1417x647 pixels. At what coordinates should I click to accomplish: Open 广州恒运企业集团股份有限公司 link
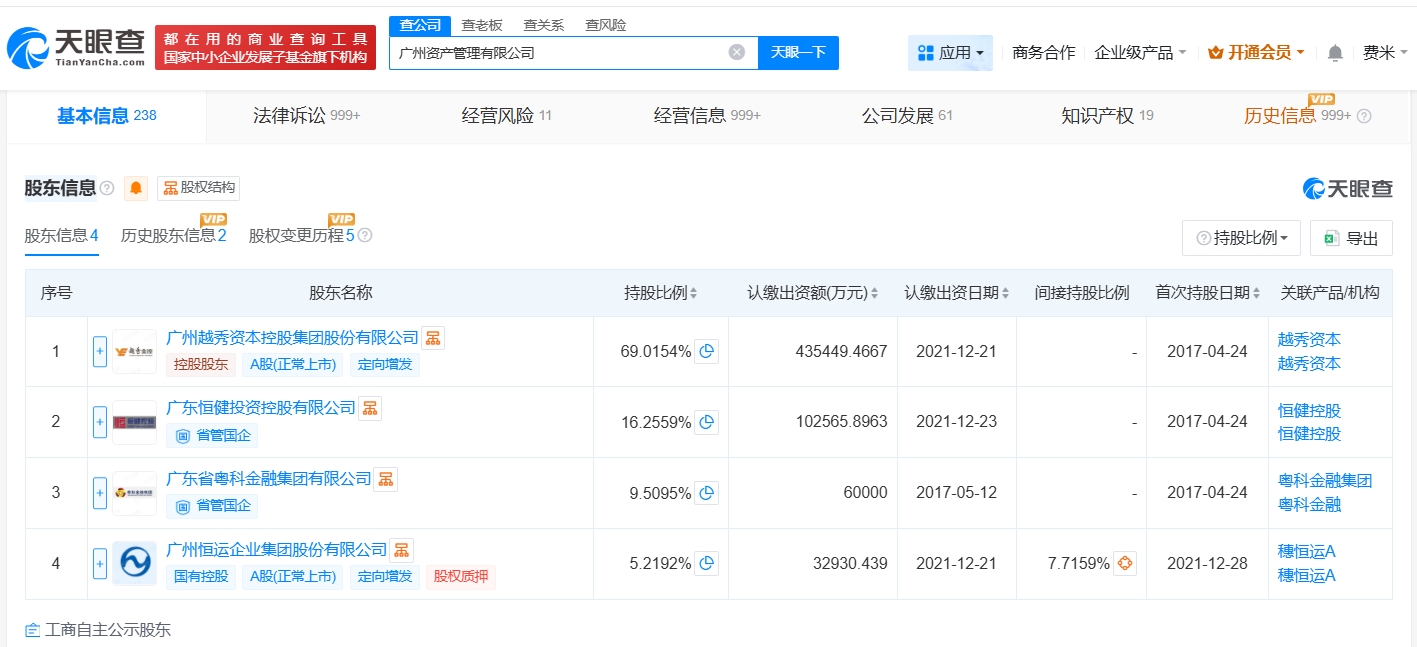[276, 550]
